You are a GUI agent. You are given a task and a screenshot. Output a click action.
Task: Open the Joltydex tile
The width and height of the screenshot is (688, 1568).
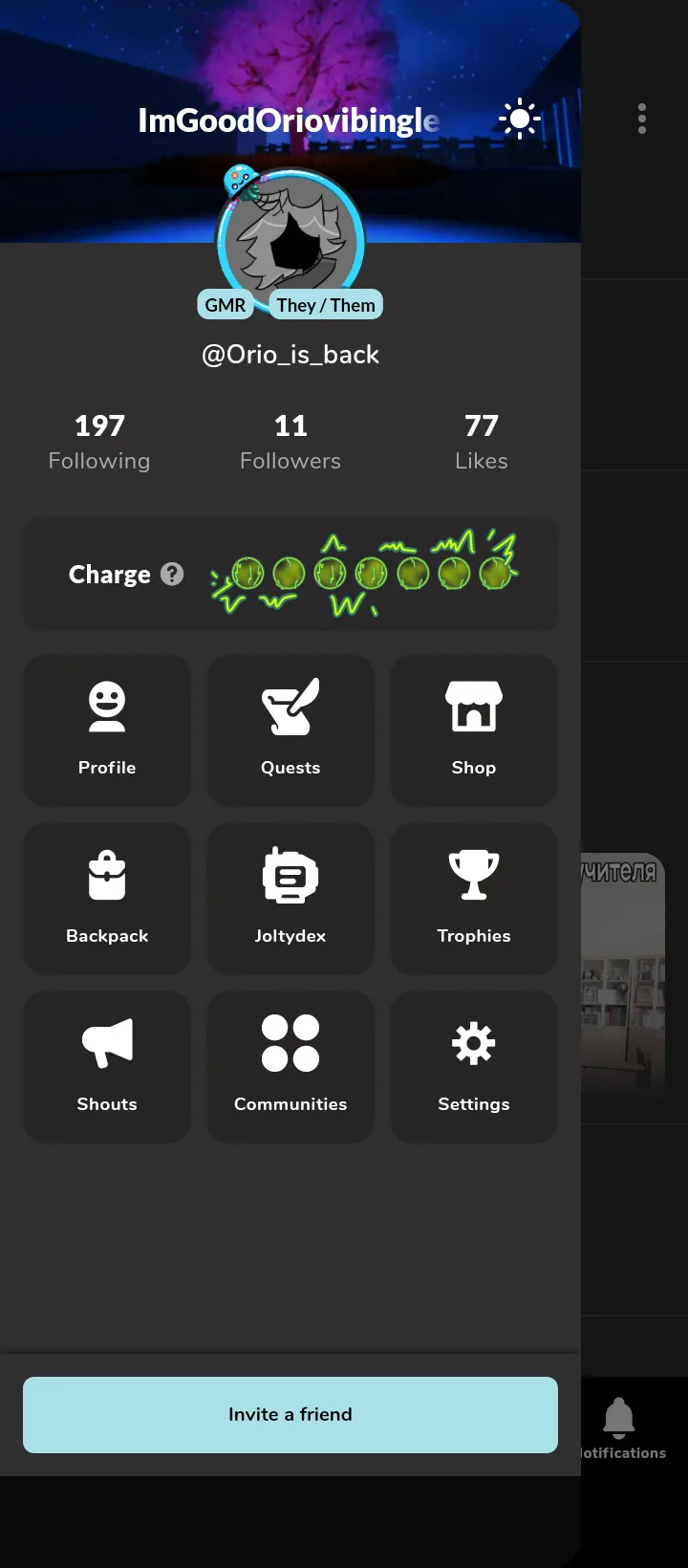290,899
